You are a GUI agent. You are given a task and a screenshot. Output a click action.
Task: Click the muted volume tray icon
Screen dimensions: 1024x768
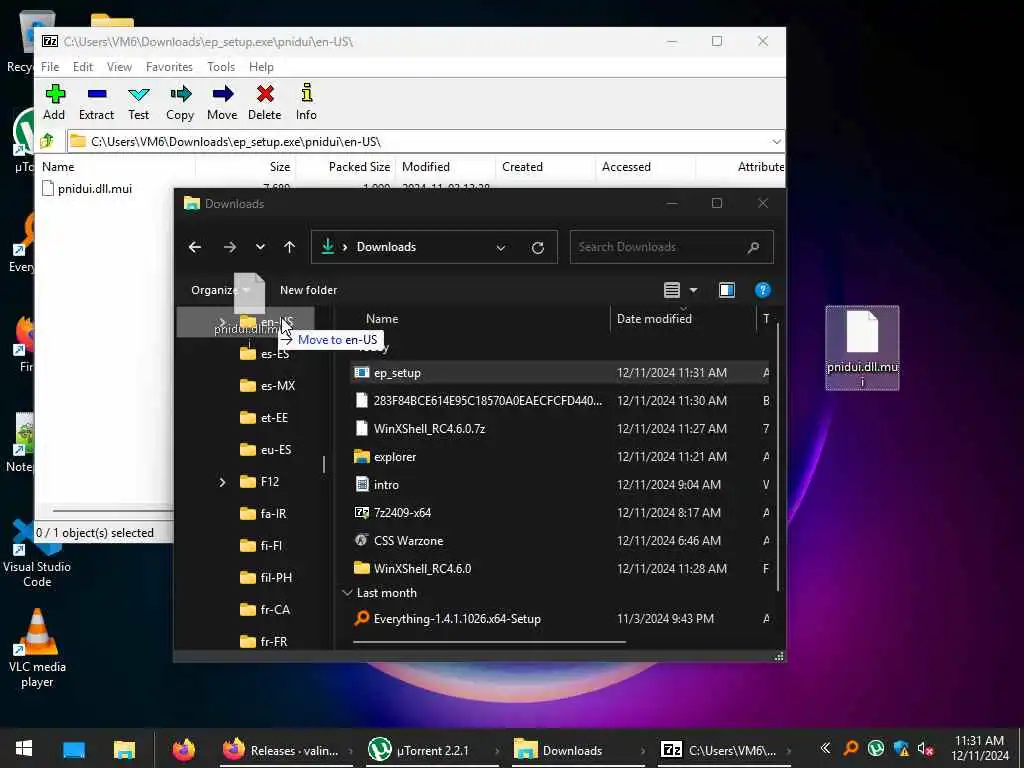coord(925,749)
